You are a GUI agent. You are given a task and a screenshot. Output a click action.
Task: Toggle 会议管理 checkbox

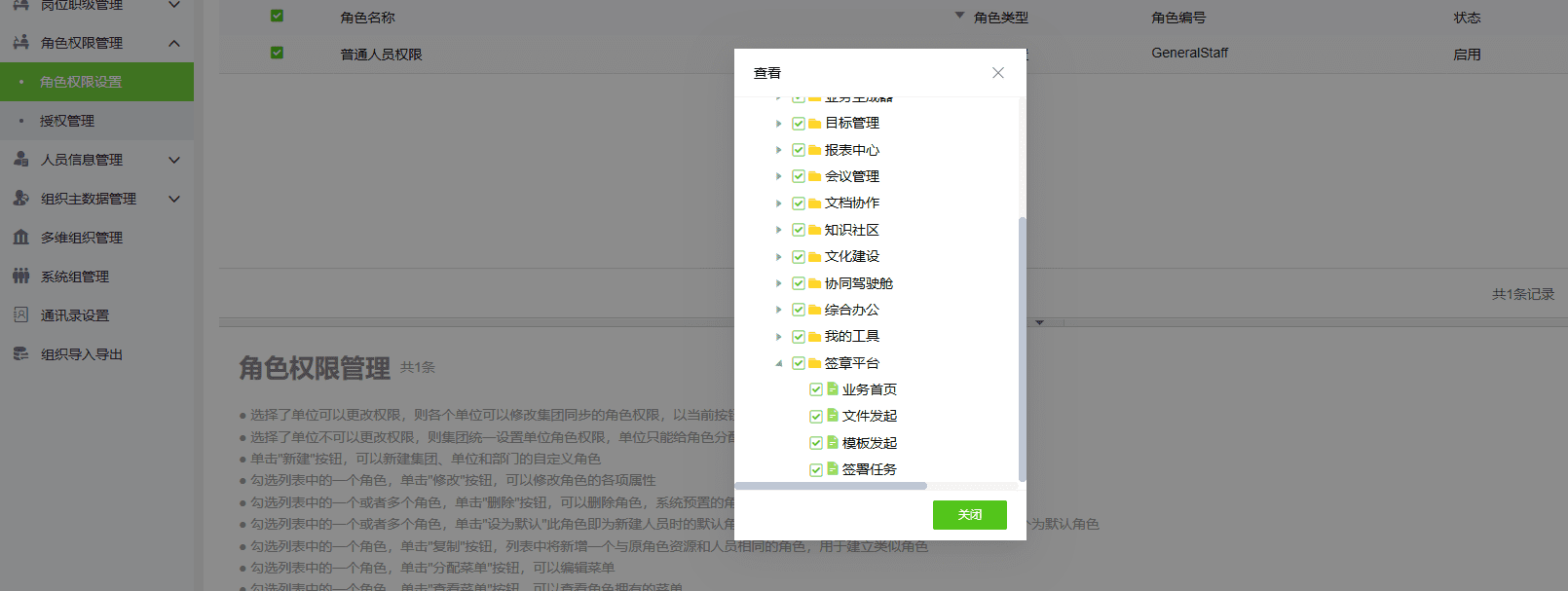coord(799,176)
